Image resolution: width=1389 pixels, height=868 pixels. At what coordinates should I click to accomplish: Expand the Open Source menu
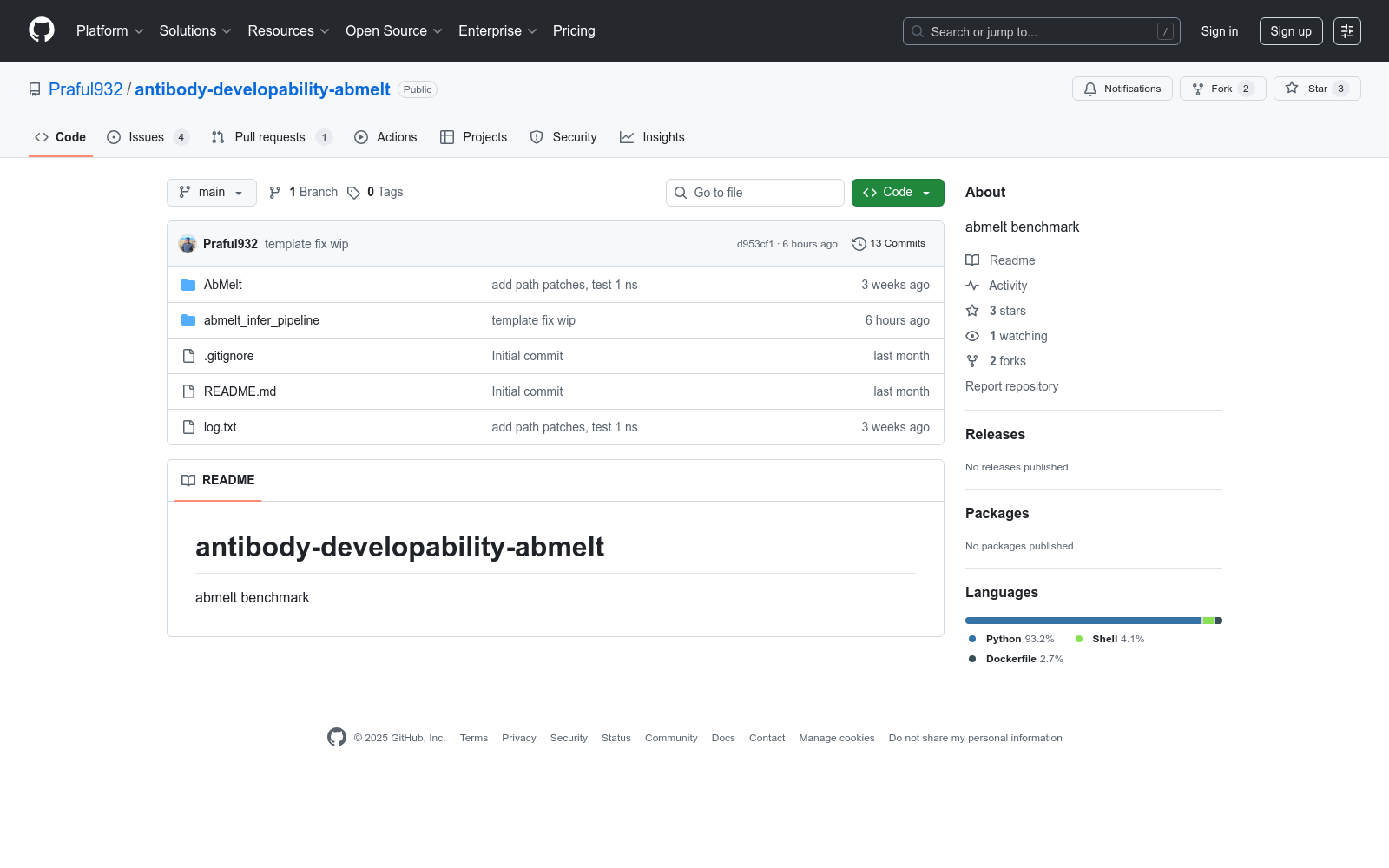pyautogui.click(x=394, y=31)
